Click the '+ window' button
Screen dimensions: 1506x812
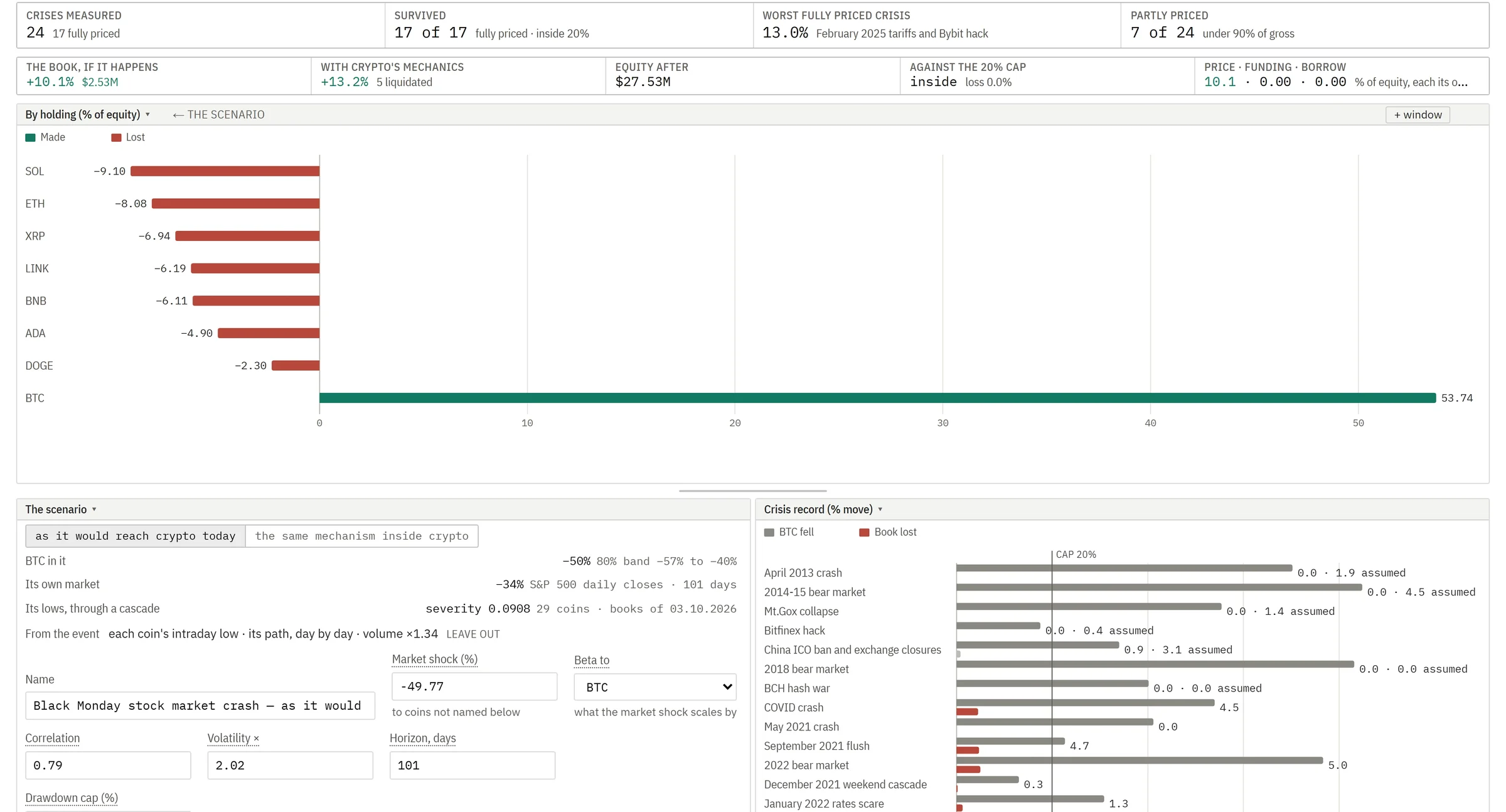(1418, 115)
